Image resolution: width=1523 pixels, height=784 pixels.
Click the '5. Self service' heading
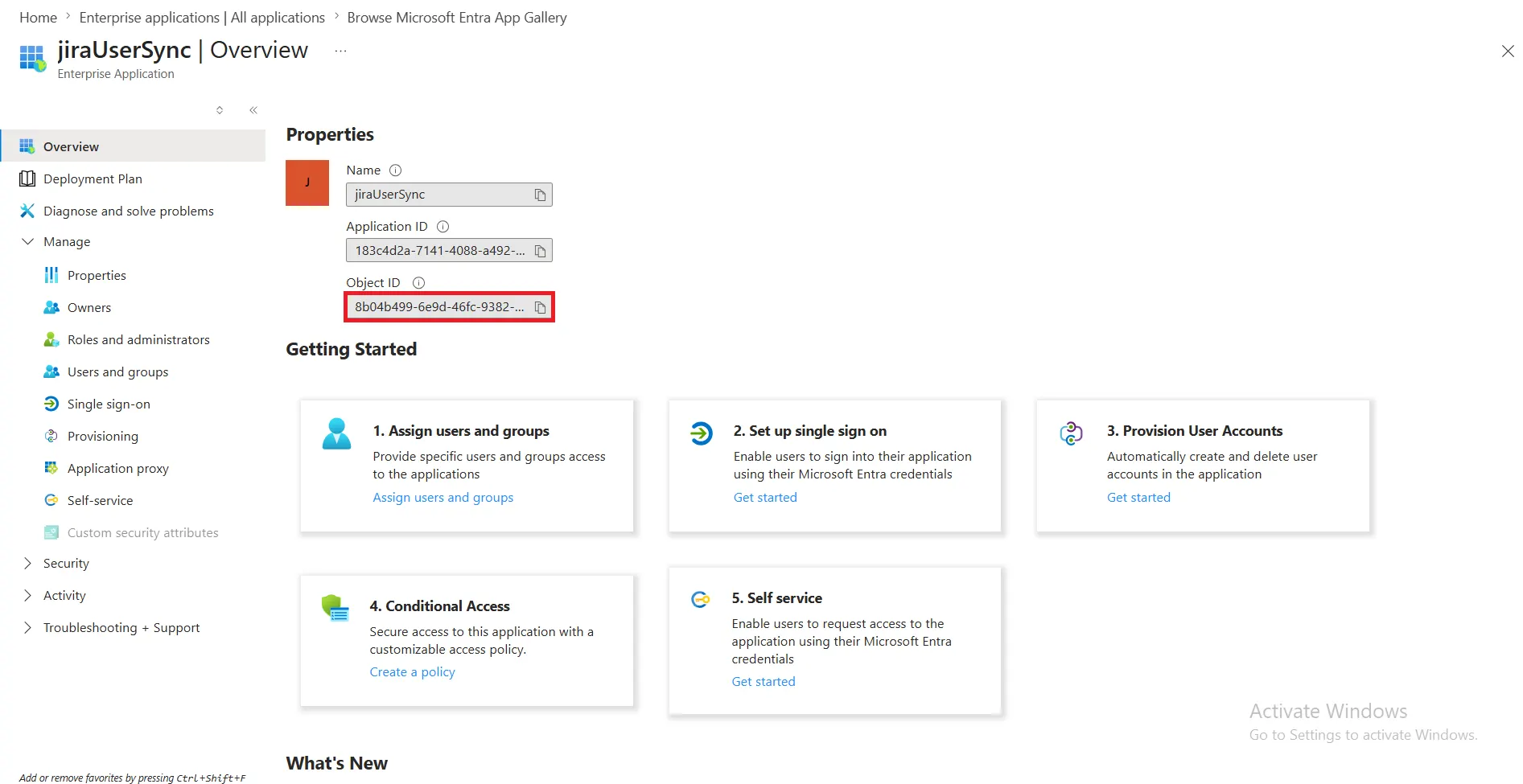pyautogui.click(x=776, y=598)
